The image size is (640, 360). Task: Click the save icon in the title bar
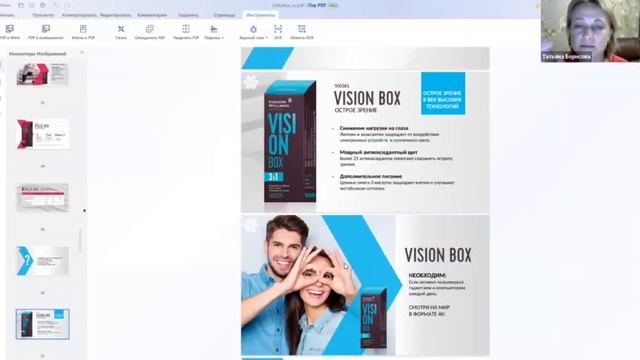32,5
